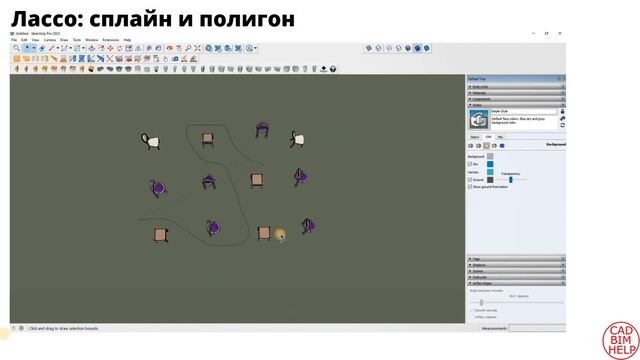The height and width of the screenshot is (360, 640).
Task: Open Select tool dropdown arrow
Action: pyautogui.click(x=34, y=48)
